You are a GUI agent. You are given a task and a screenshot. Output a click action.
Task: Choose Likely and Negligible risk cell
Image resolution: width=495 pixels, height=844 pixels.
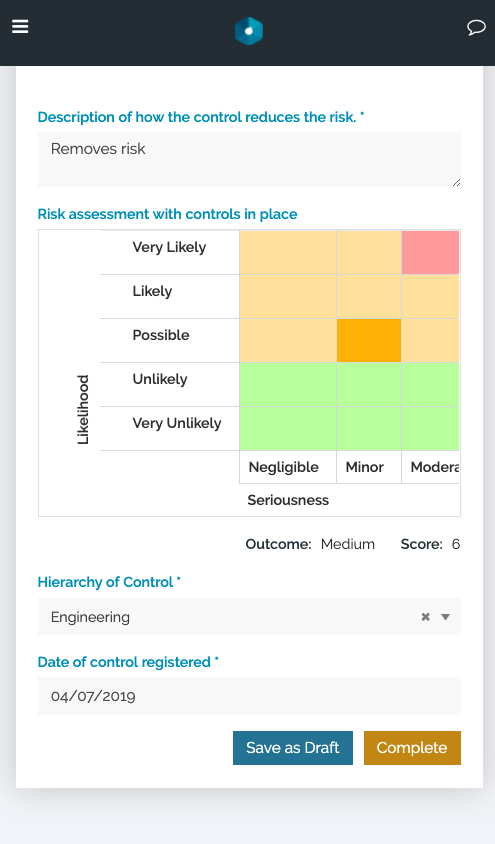click(288, 297)
